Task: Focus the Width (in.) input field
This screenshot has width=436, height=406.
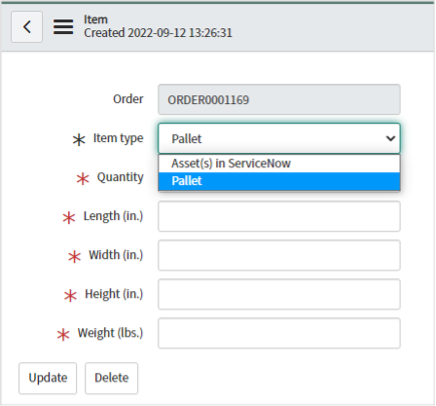Action: [279, 255]
